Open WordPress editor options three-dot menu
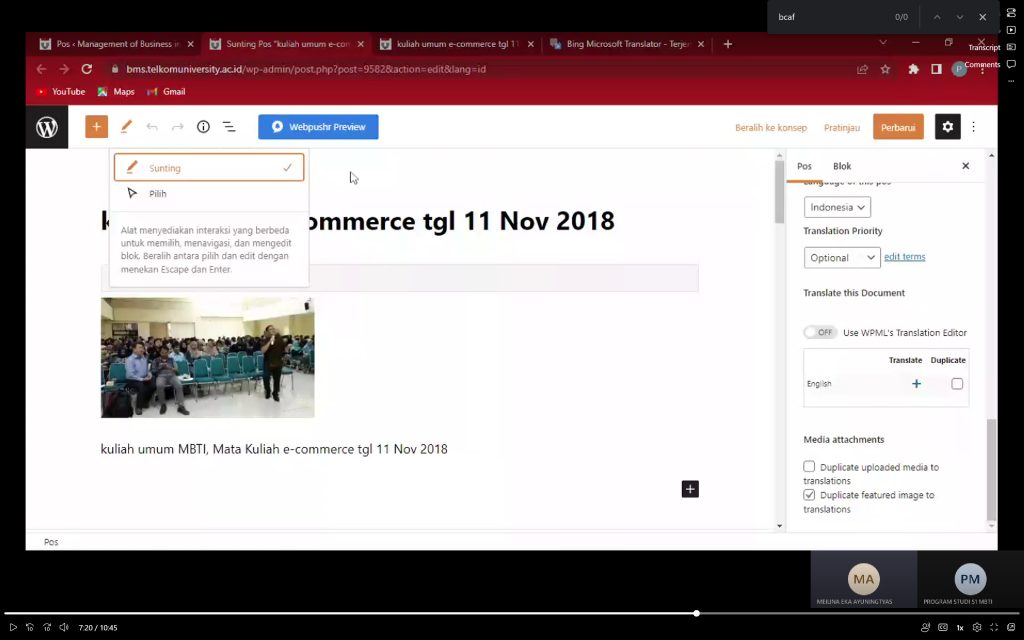 coord(974,127)
